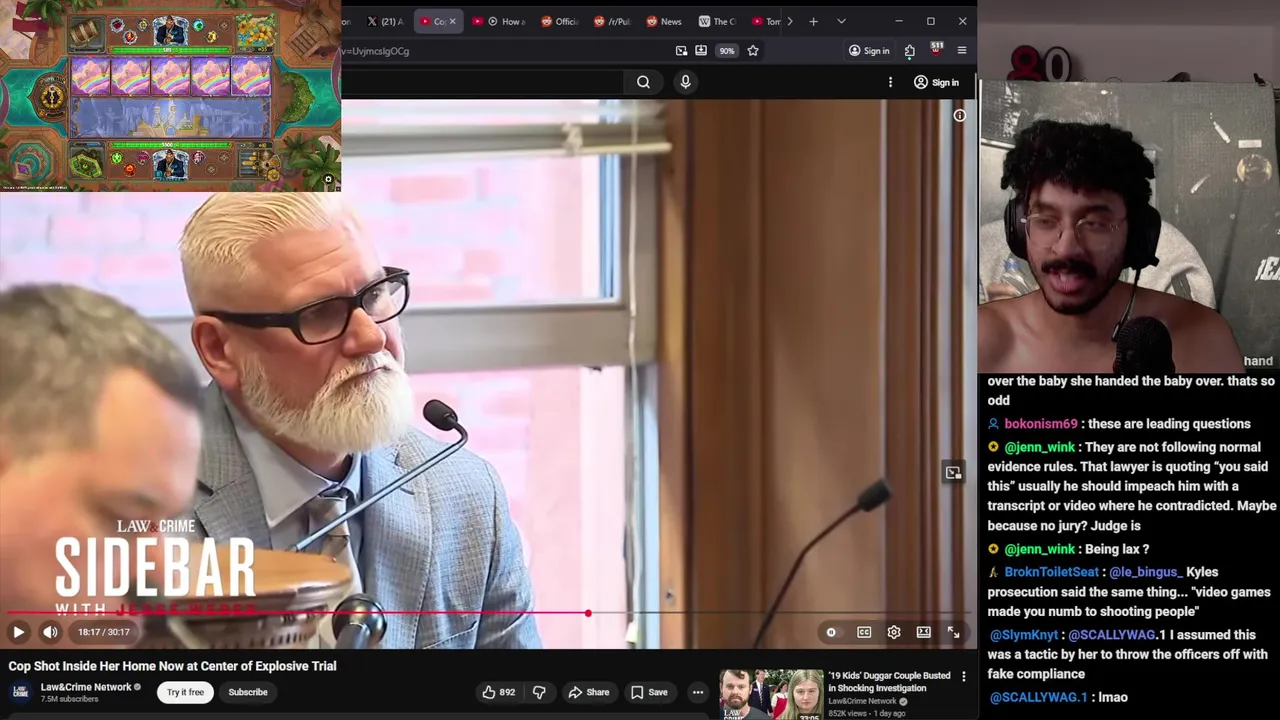Image resolution: width=1280 pixels, height=720 pixels.
Task: Click the YouTube search input field
Action: [484, 82]
